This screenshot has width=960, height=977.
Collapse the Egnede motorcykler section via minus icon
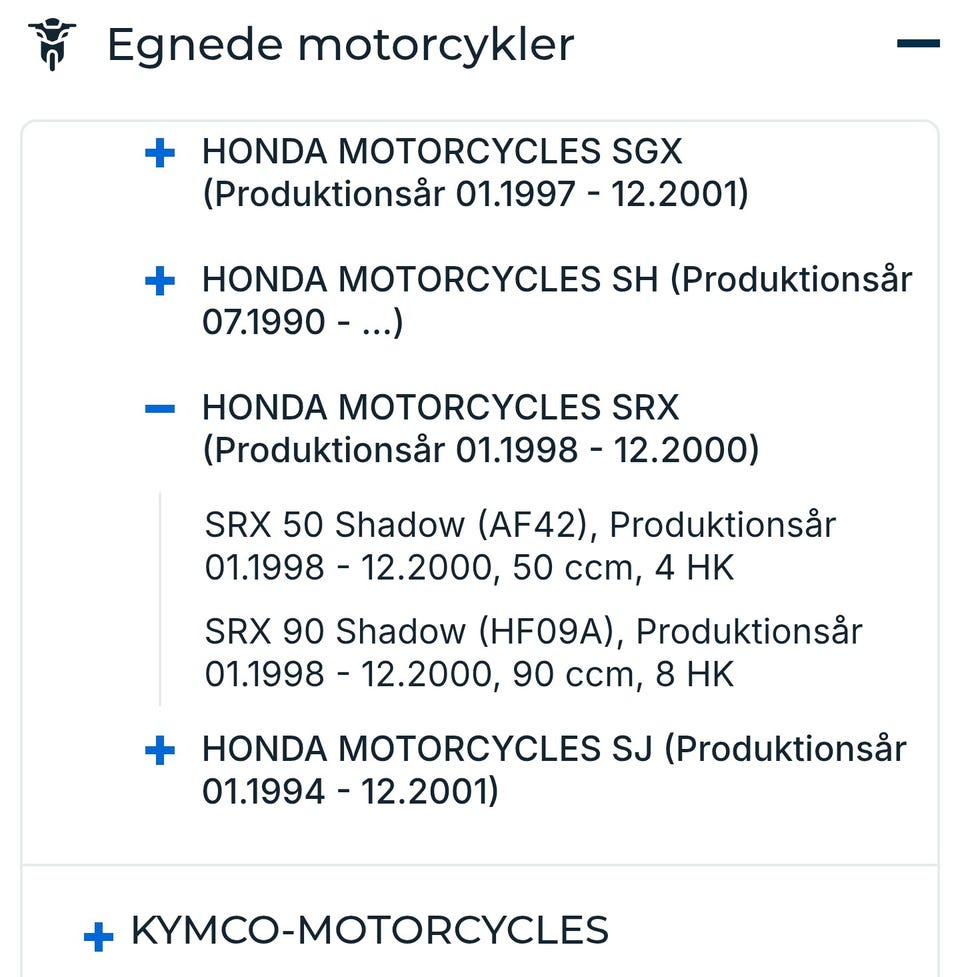[x=917, y=44]
